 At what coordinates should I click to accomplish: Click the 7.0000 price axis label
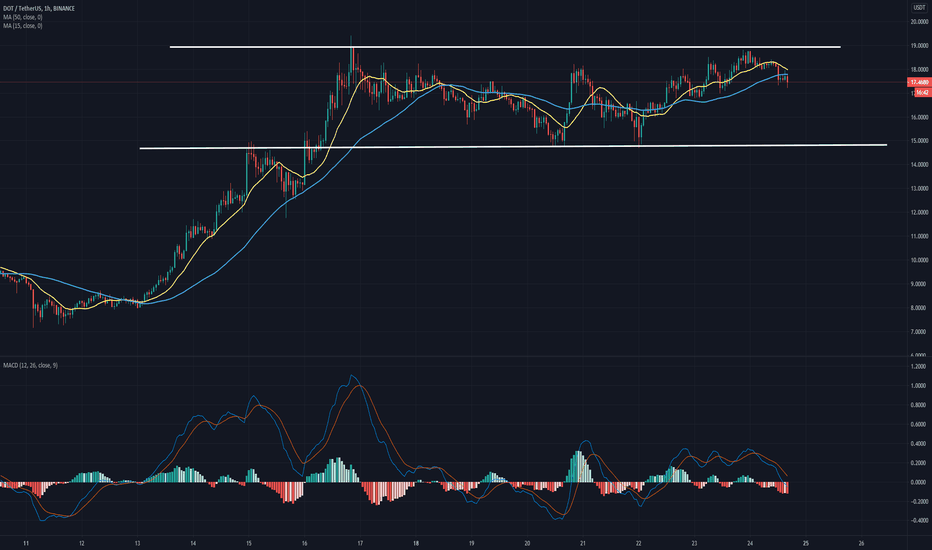click(x=920, y=331)
